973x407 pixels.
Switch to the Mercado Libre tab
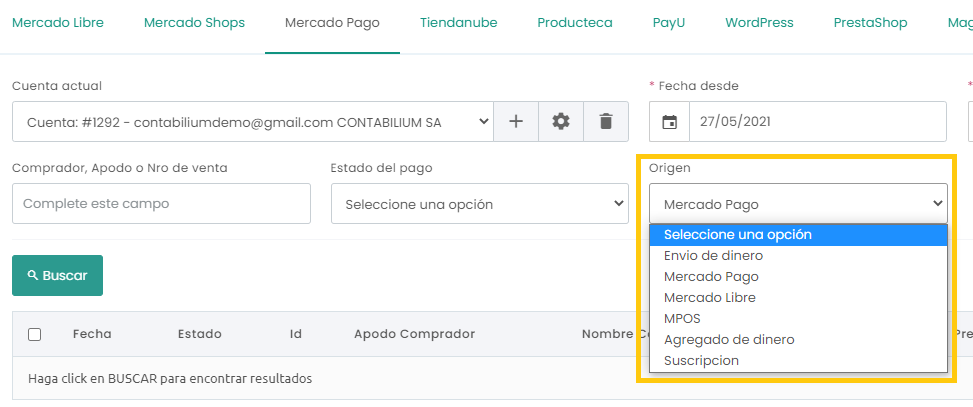tap(58, 23)
